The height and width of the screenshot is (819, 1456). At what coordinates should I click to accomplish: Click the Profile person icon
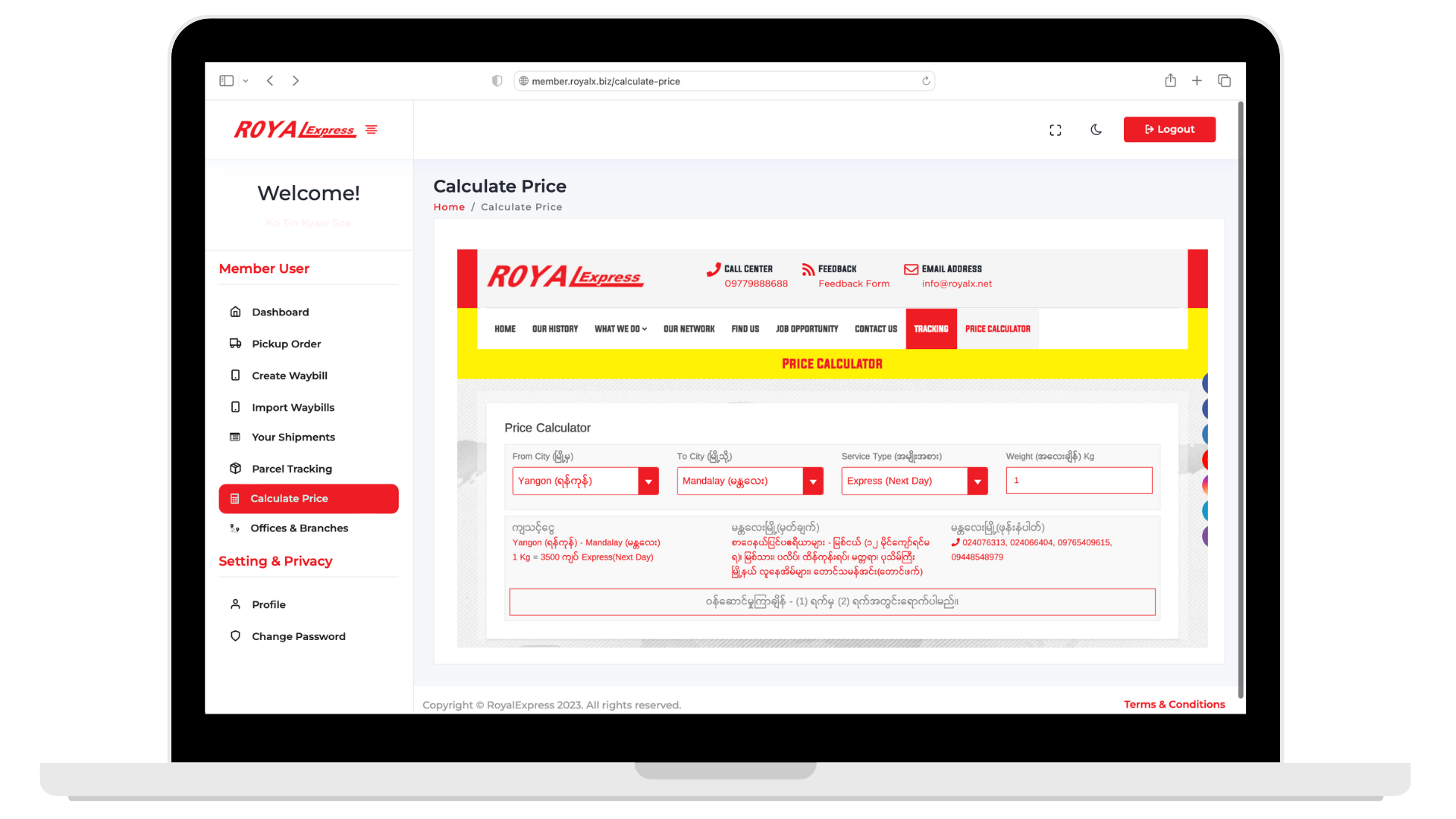235,604
